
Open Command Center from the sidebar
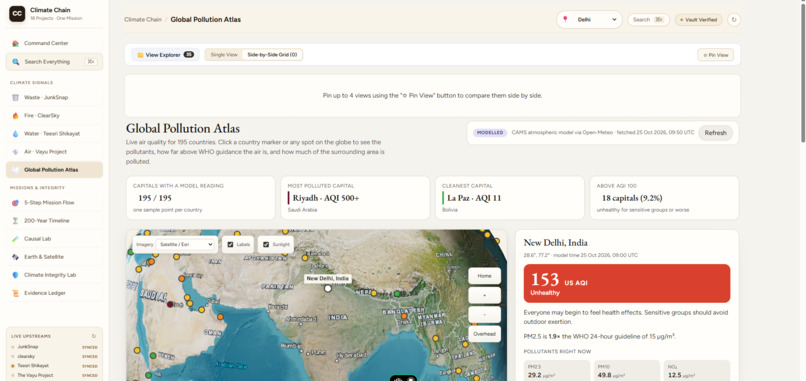click(54, 43)
